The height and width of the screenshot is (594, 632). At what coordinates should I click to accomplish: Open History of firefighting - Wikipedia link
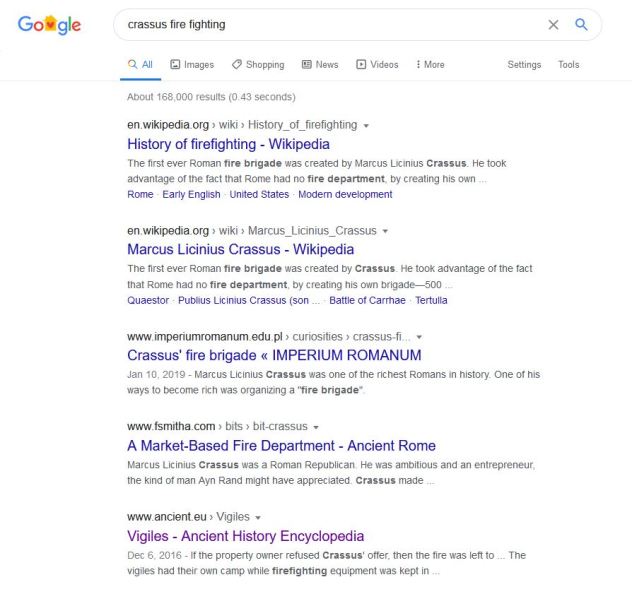(228, 144)
